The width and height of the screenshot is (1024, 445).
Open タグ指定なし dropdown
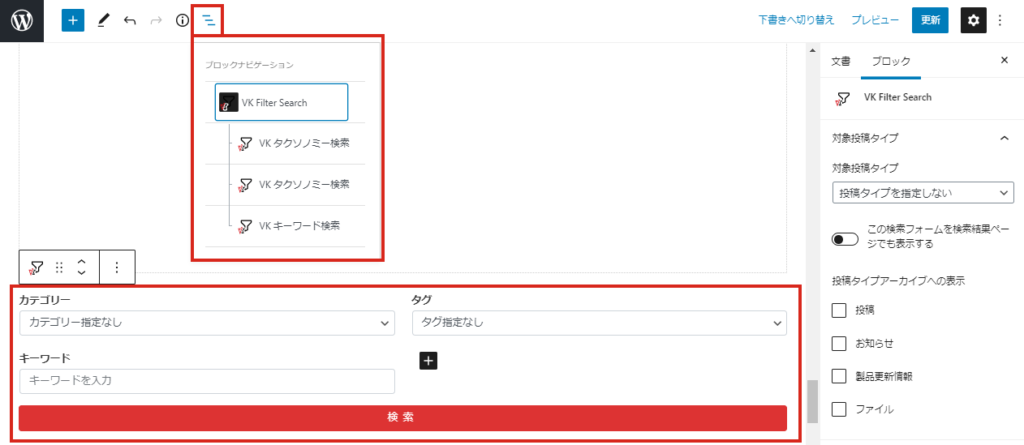pos(600,323)
